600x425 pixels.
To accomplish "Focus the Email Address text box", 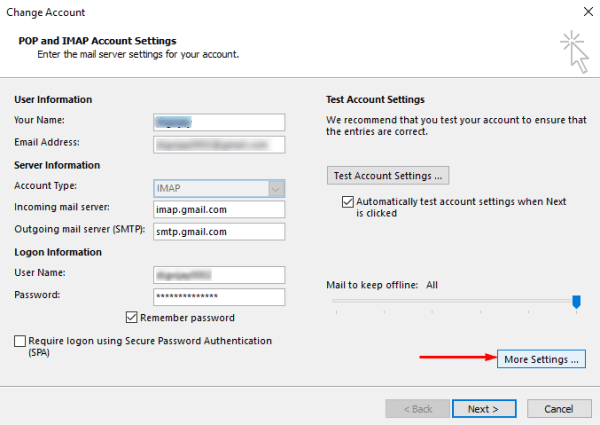I will tap(219, 144).
